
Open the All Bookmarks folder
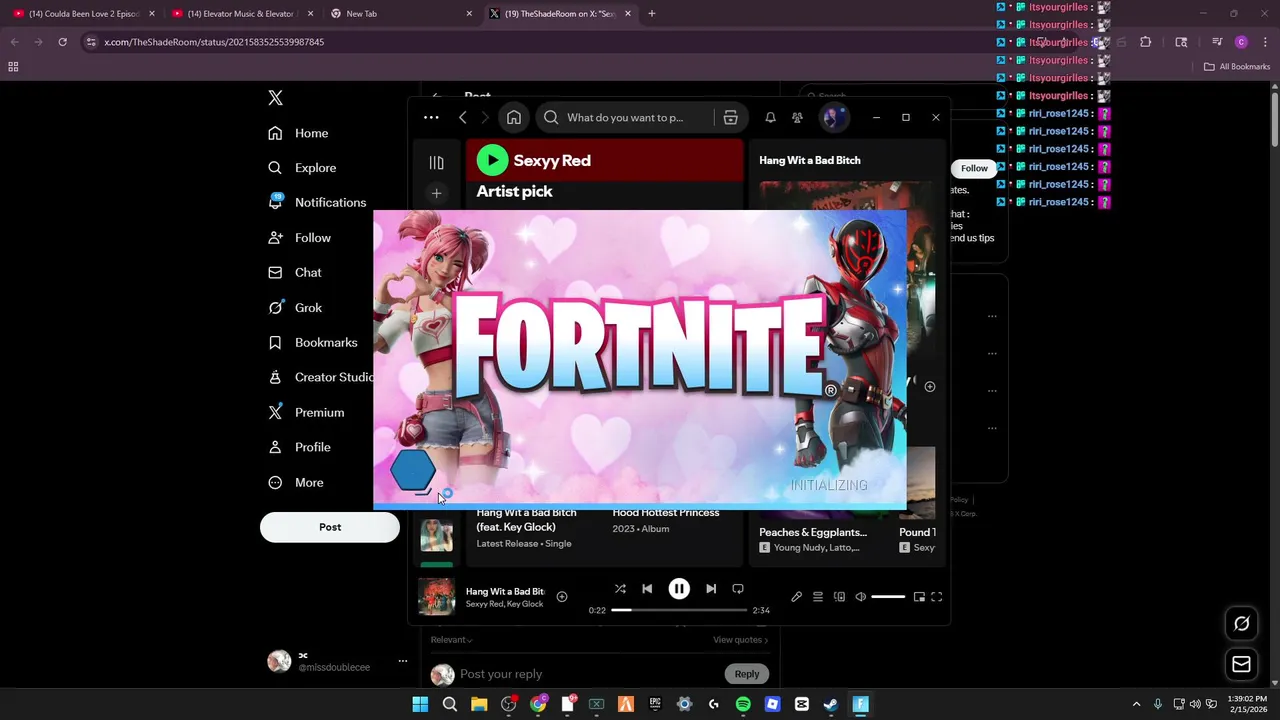(x=1237, y=67)
